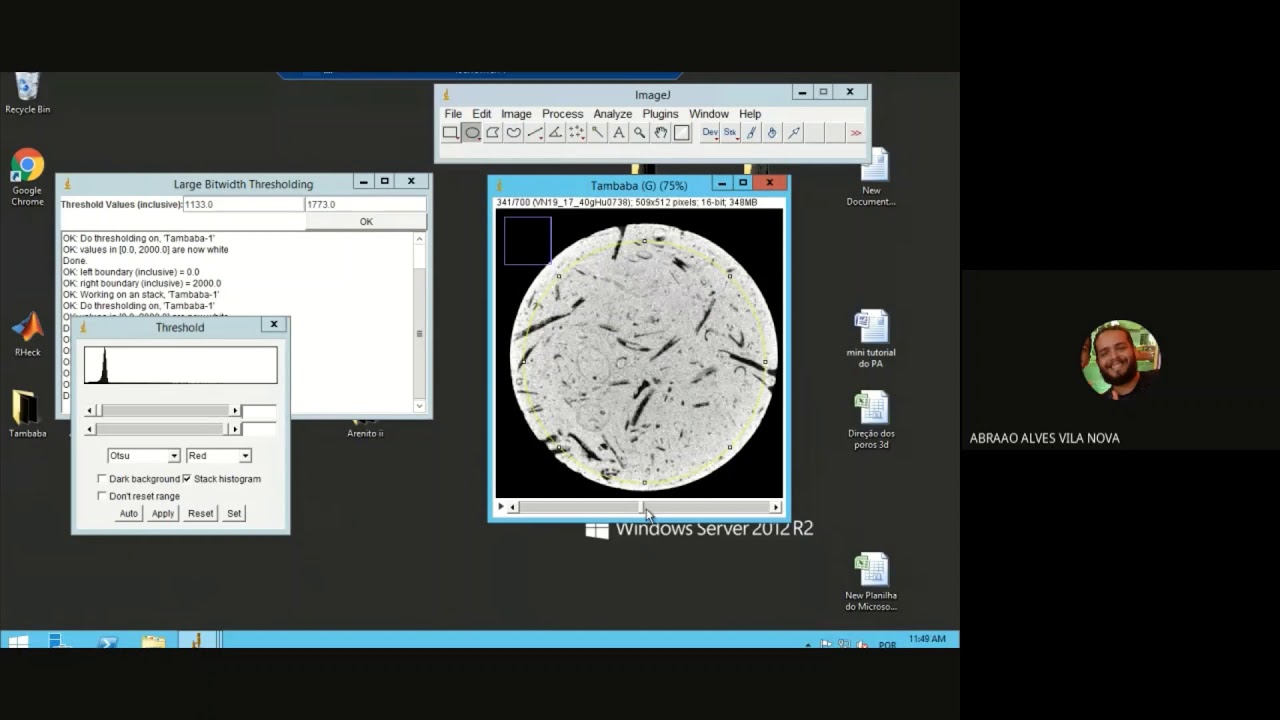
Task: Open PowerShell from the taskbar
Action: [107, 641]
